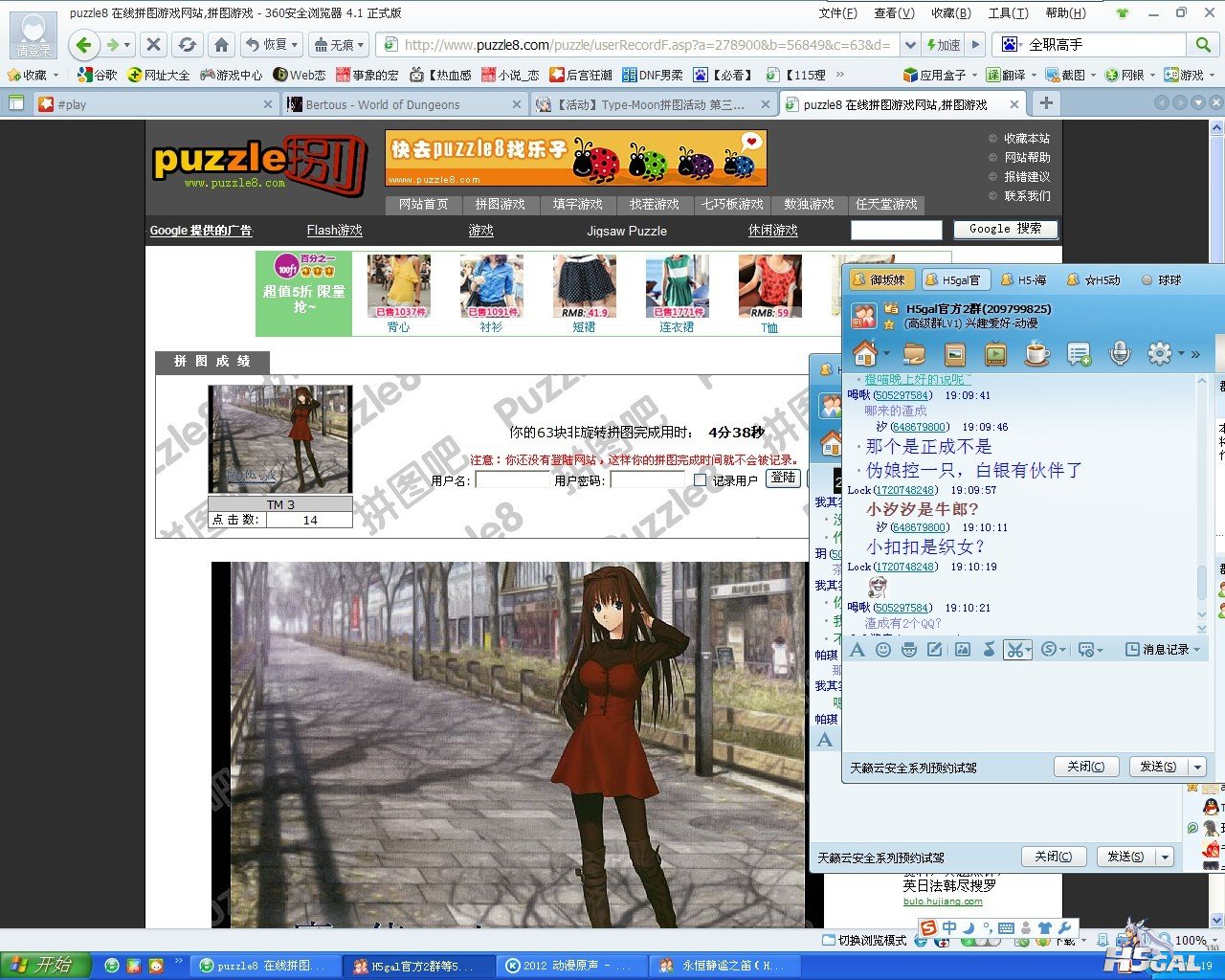Viewport: 1225px width, 980px height.
Task: Open the 拼图游戏 site navigation link
Action: point(500,204)
